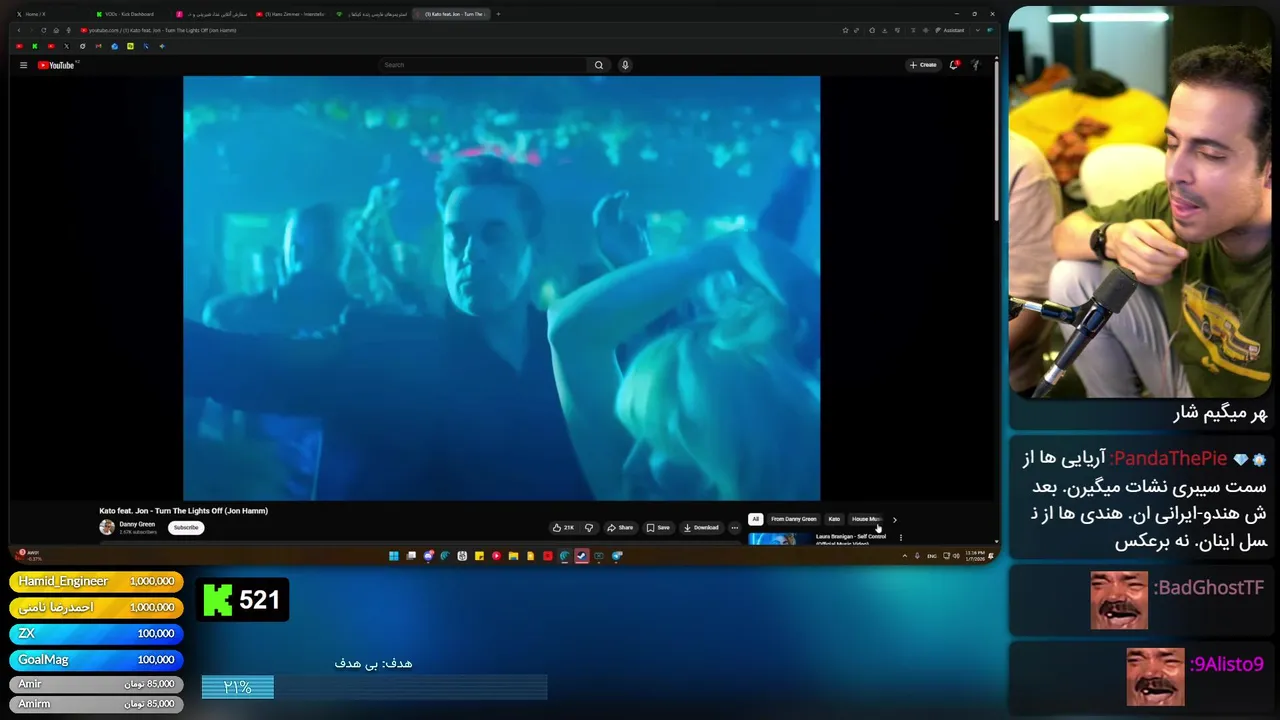Click the Laura Branigan Self Control thumbnail
Screen dimensions: 1280x720
(x=780, y=539)
